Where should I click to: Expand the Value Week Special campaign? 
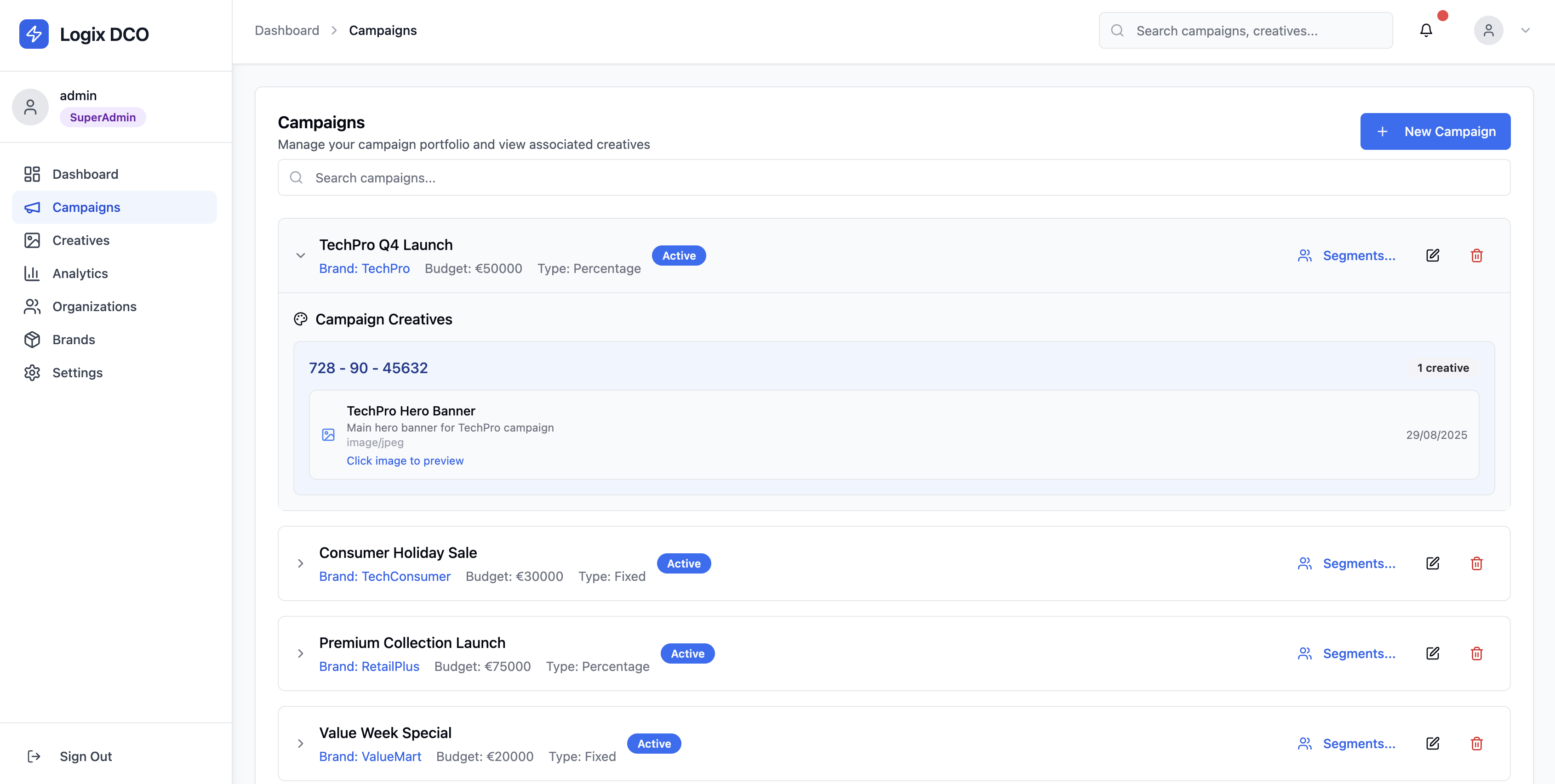(300, 744)
